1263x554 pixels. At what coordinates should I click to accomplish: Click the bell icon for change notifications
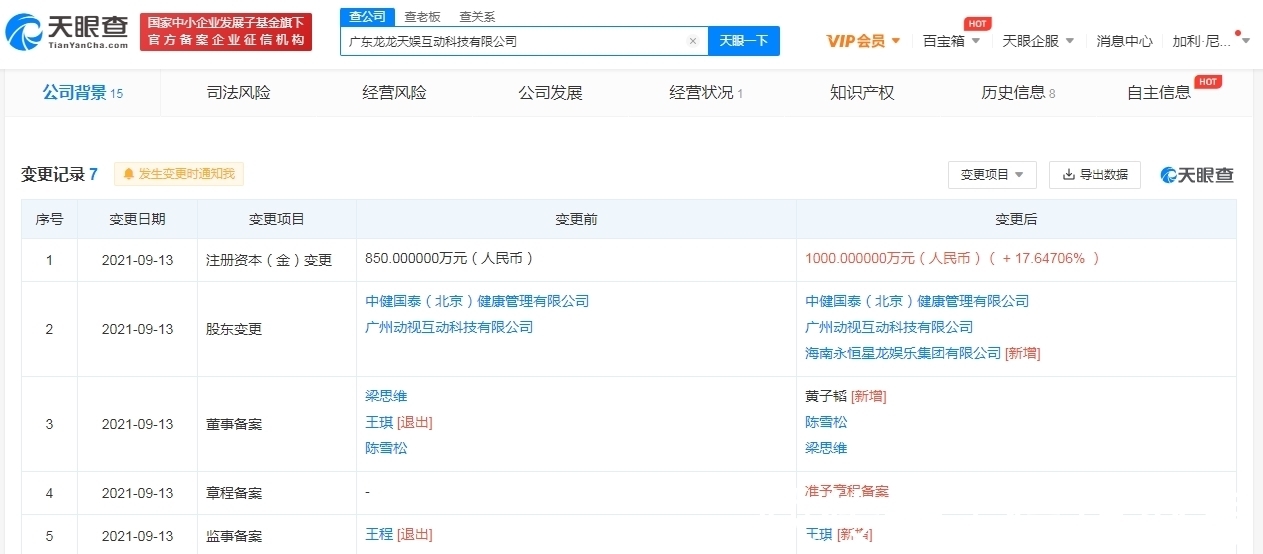click(128, 174)
